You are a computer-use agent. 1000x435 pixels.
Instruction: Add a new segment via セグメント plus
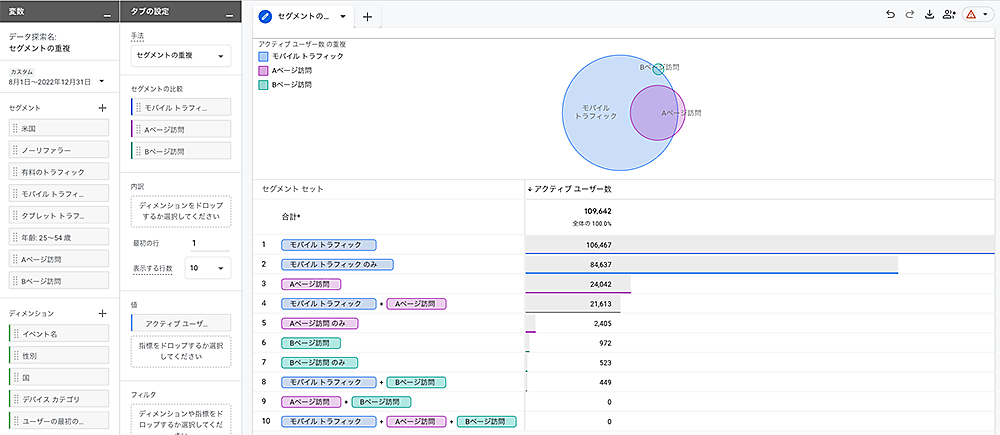coord(102,107)
